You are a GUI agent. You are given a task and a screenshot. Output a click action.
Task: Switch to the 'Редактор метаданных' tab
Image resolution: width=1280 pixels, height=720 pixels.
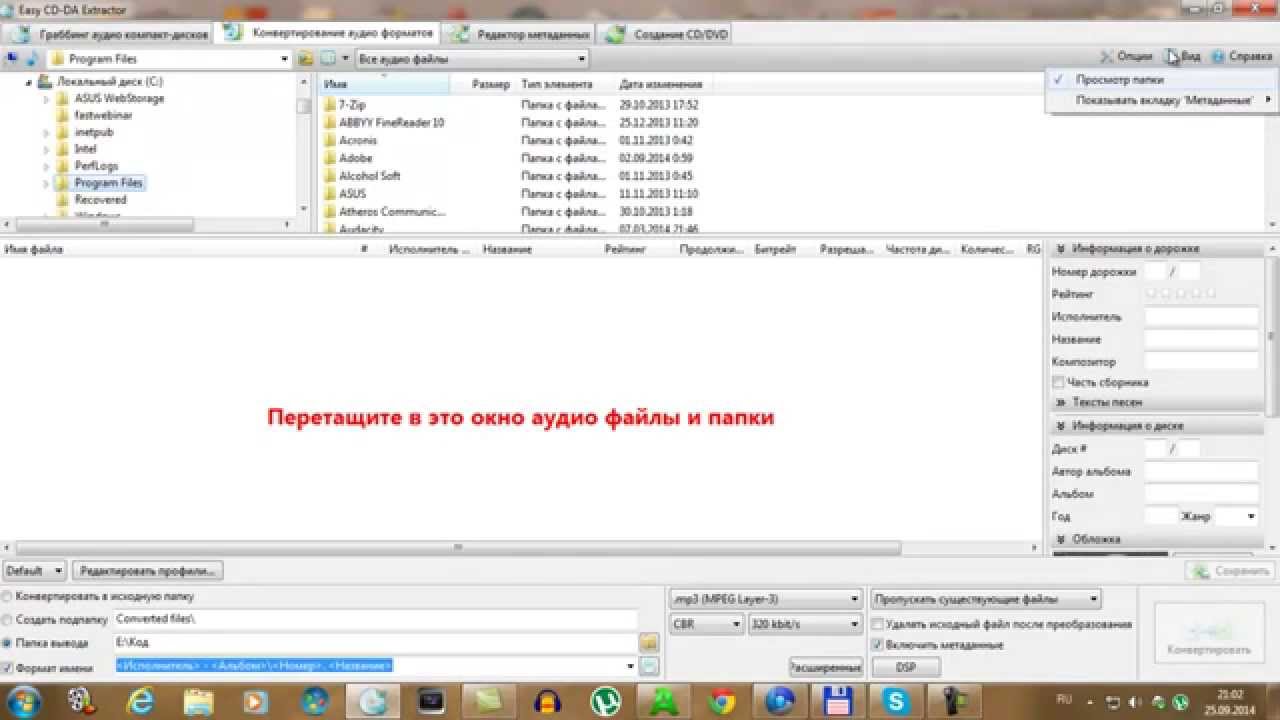[518, 34]
